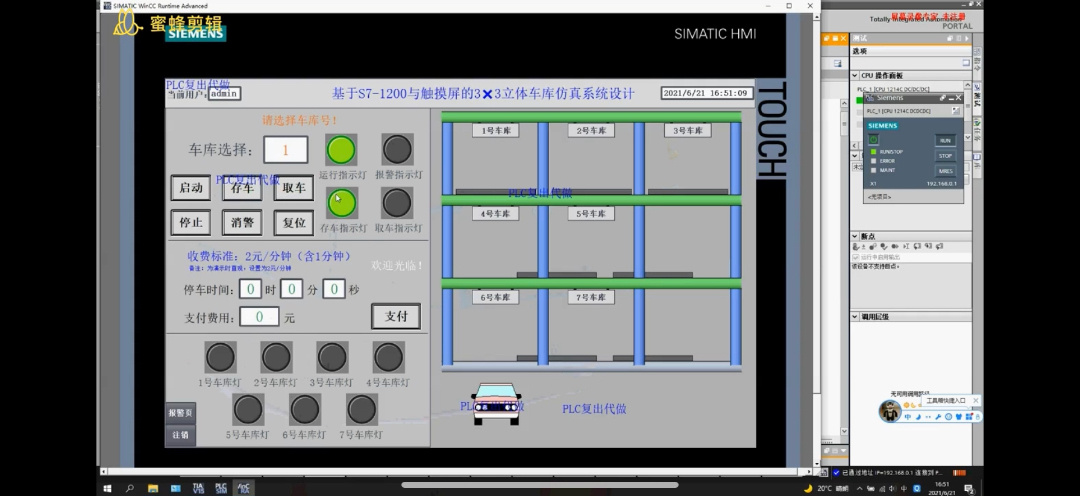Click the 7号车库 label
Screen dimensions: 1080x496
click(x=591, y=297)
